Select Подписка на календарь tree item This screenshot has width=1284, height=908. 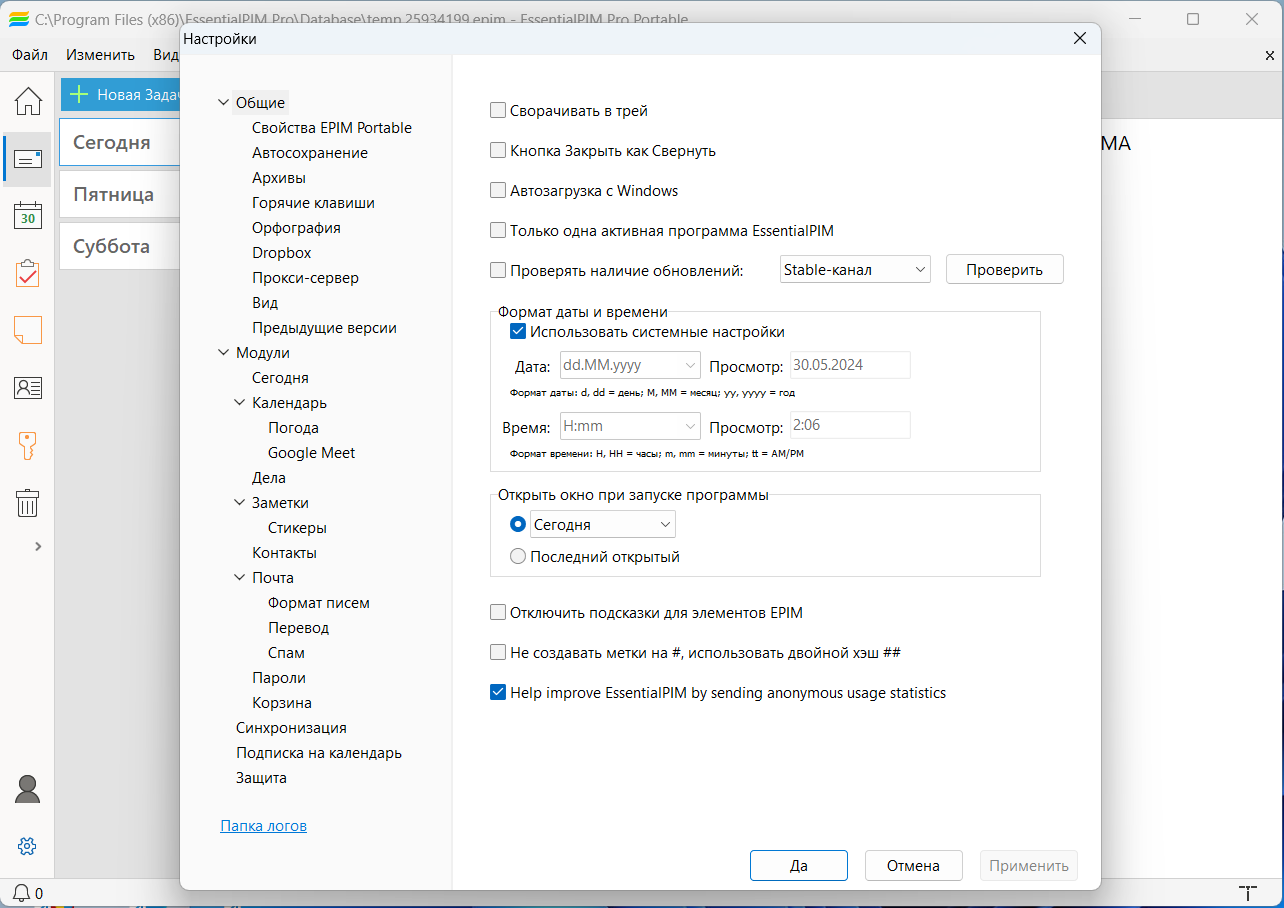point(319,752)
